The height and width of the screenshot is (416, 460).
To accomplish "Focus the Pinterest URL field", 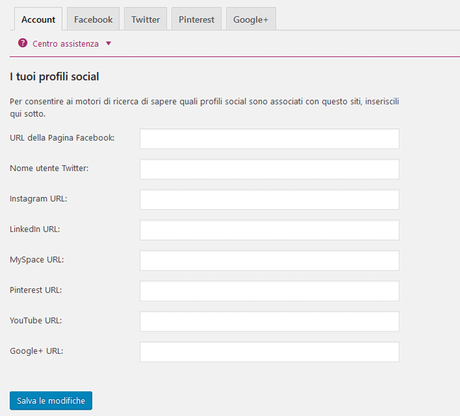I will pos(269,291).
